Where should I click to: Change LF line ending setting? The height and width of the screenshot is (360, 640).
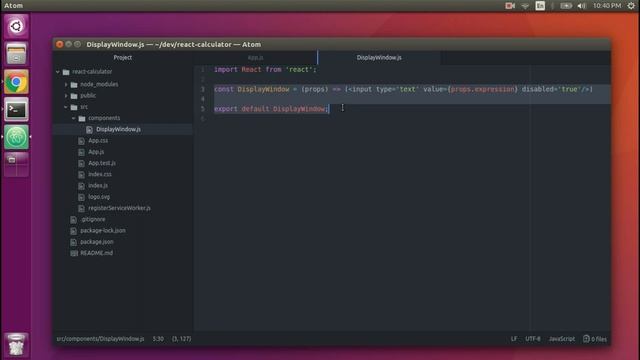point(514,339)
